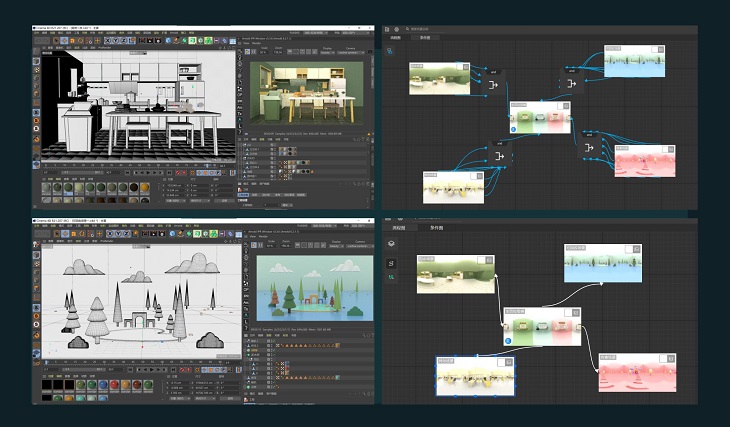Click the first material ball in kitchen scene
The height and width of the screenshot is (427, 730).
(47, 188)
